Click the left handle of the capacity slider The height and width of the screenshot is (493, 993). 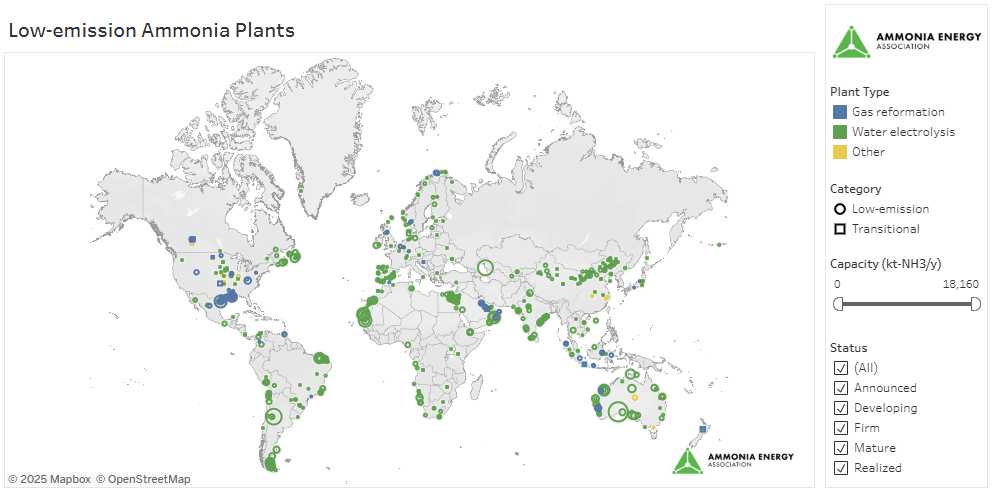tap(838, 305)
